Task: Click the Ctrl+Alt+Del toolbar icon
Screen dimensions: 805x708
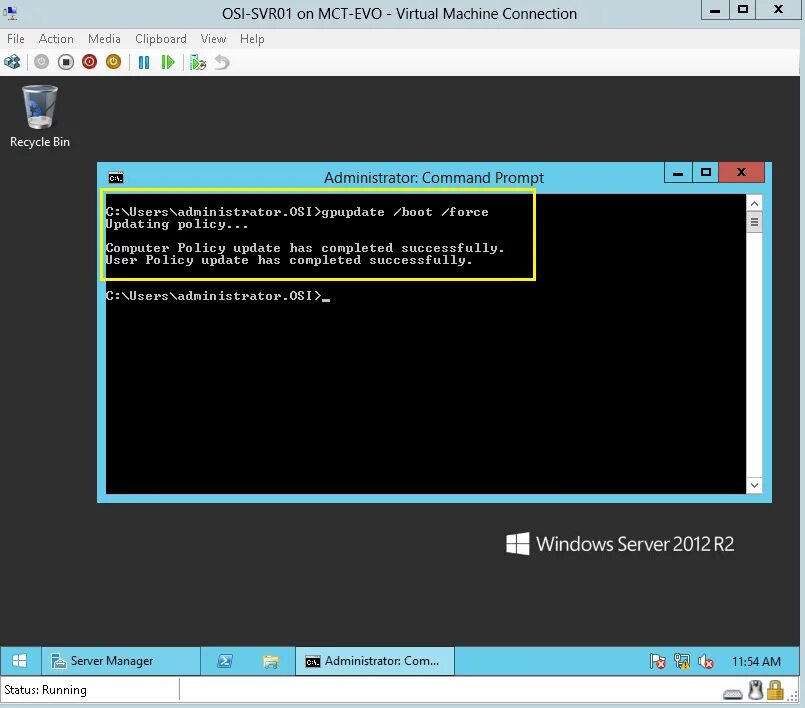Action: [x=12, y=62]
